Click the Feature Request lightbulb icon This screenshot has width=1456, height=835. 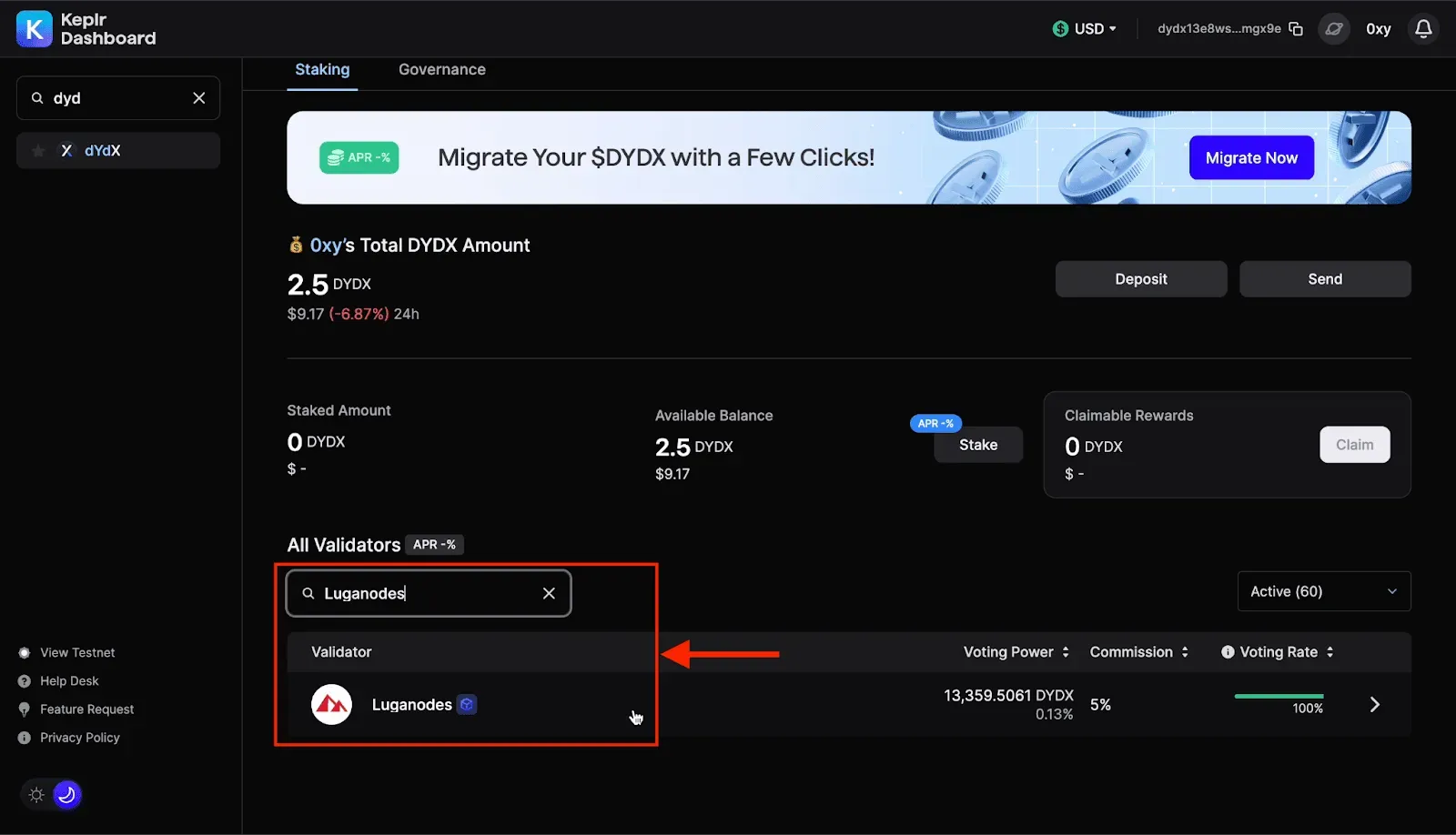tap(25, 709)
